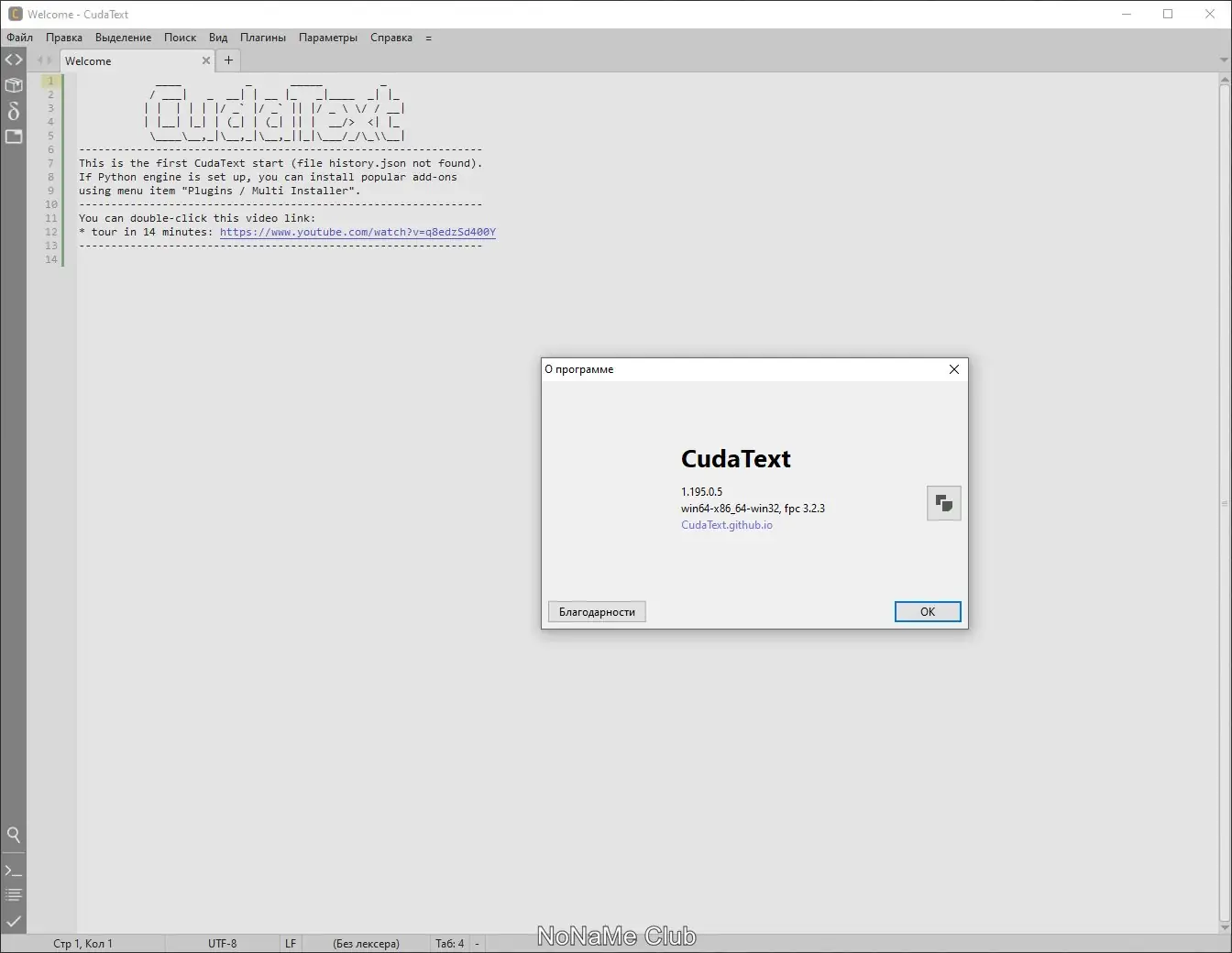Open the CudaText.github.io link
The image size is (1232, 953).
coord(727,525)
